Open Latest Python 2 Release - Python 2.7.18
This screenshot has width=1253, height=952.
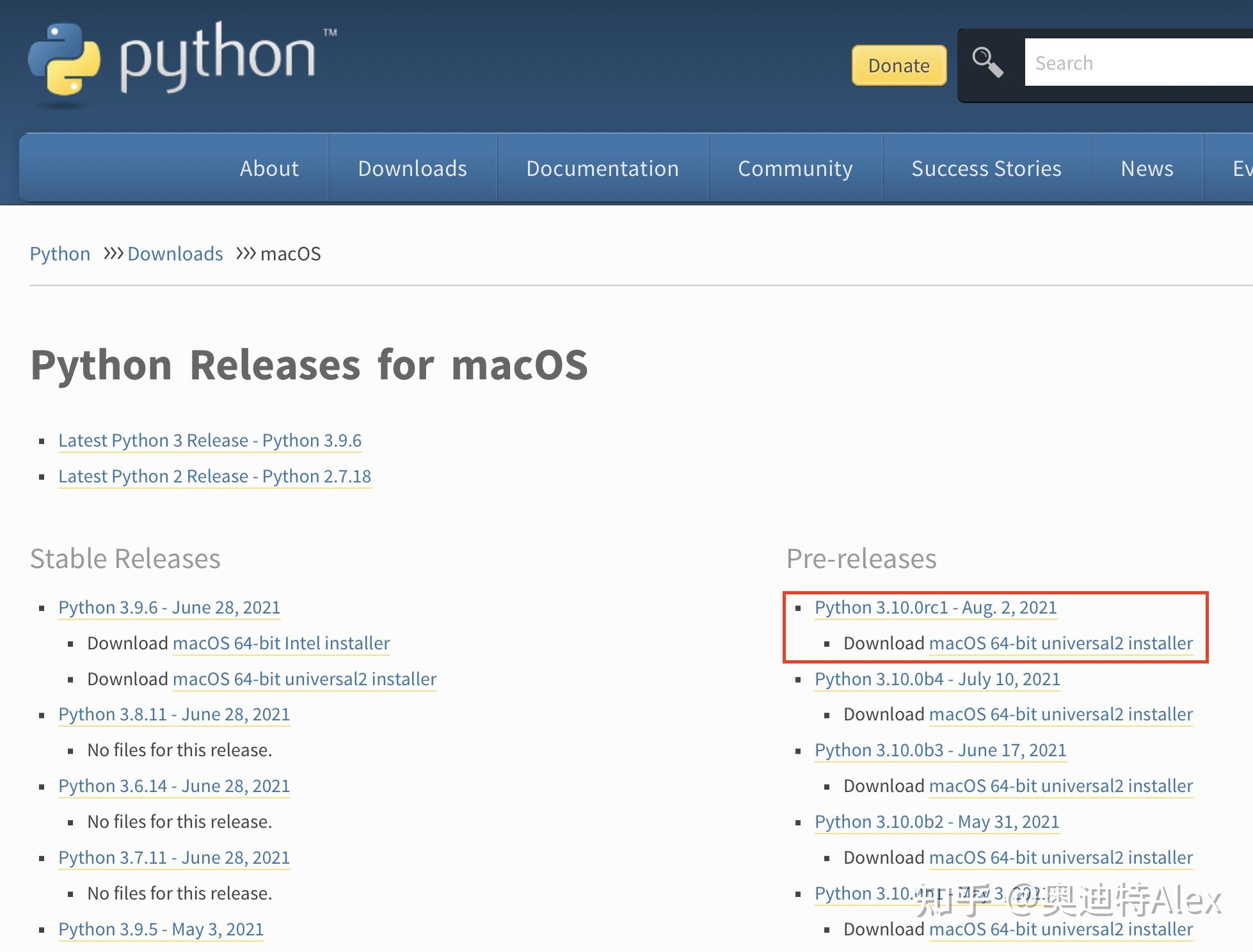tap(214, 476)
